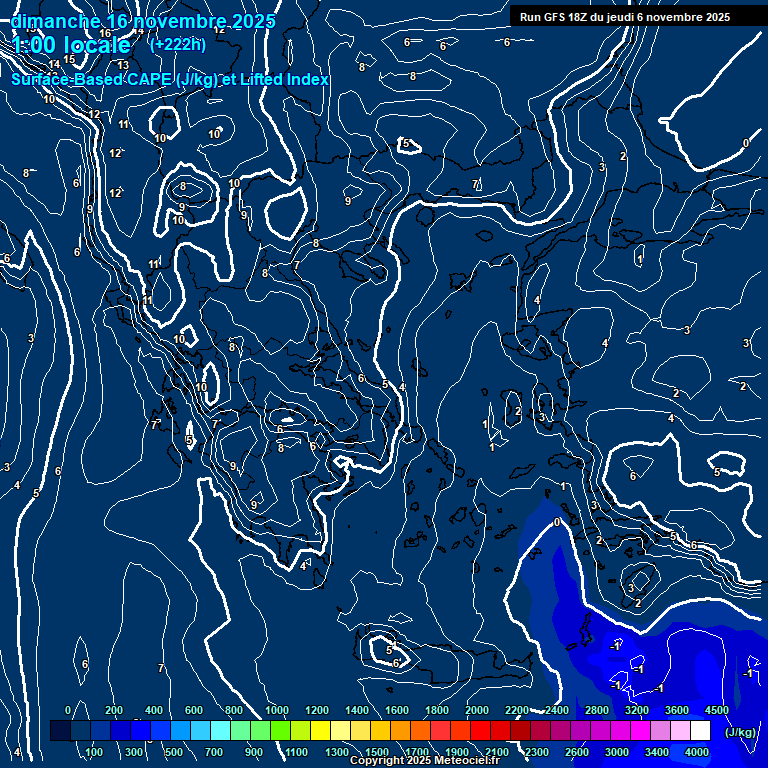Click 'Surface-Based CAPE (J/kg) et Lifted Index' title
768x768 pixels.
point(169,79)
